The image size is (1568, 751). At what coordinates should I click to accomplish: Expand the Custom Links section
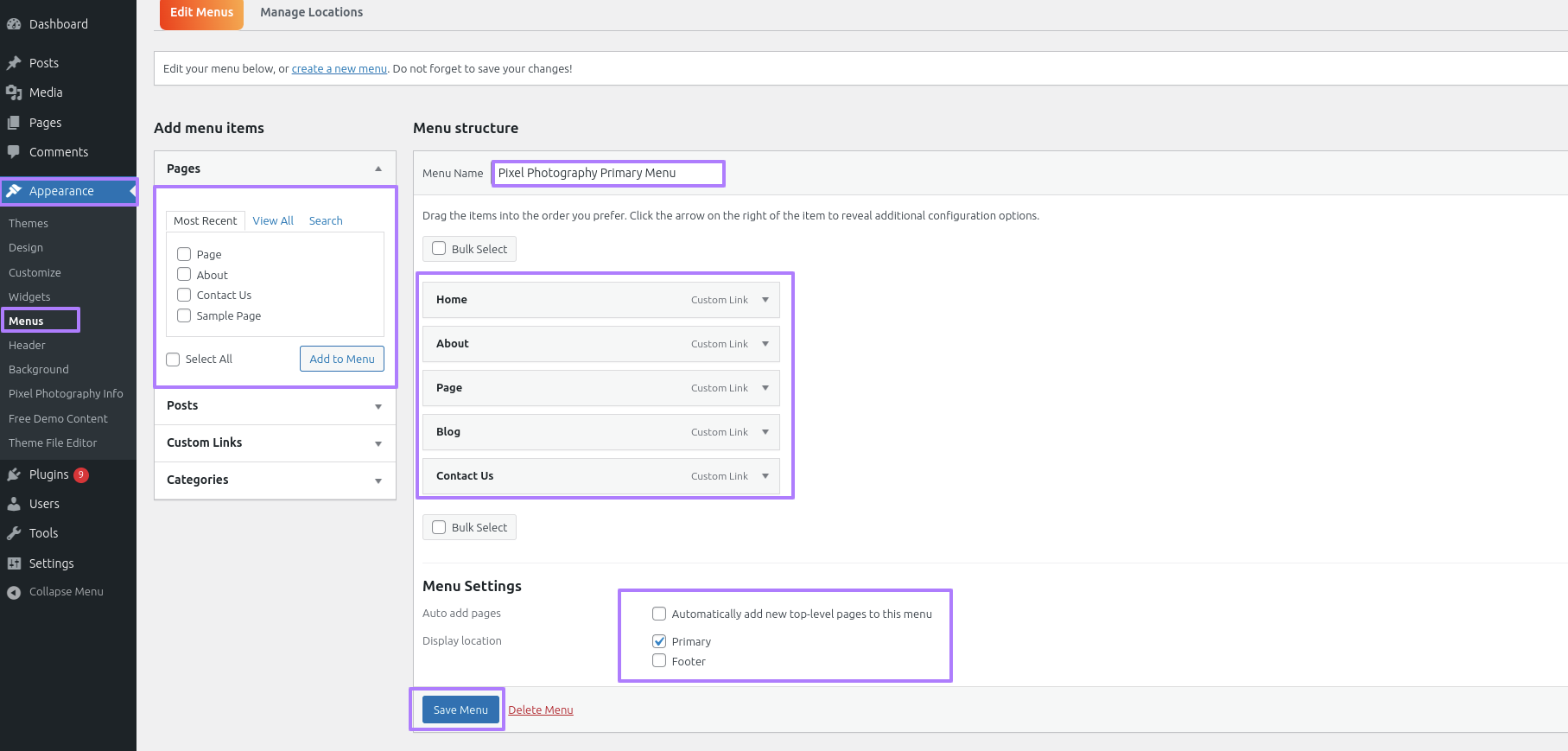pyautogui.click(x=378, y=443)
